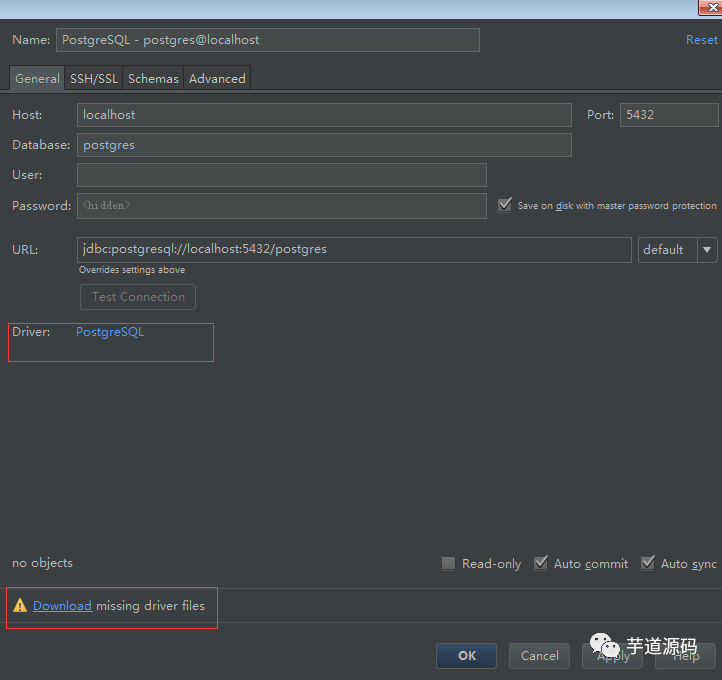Click the Cancel button
The height and width of the screenshot is (680, 722).
pos(539,656)
